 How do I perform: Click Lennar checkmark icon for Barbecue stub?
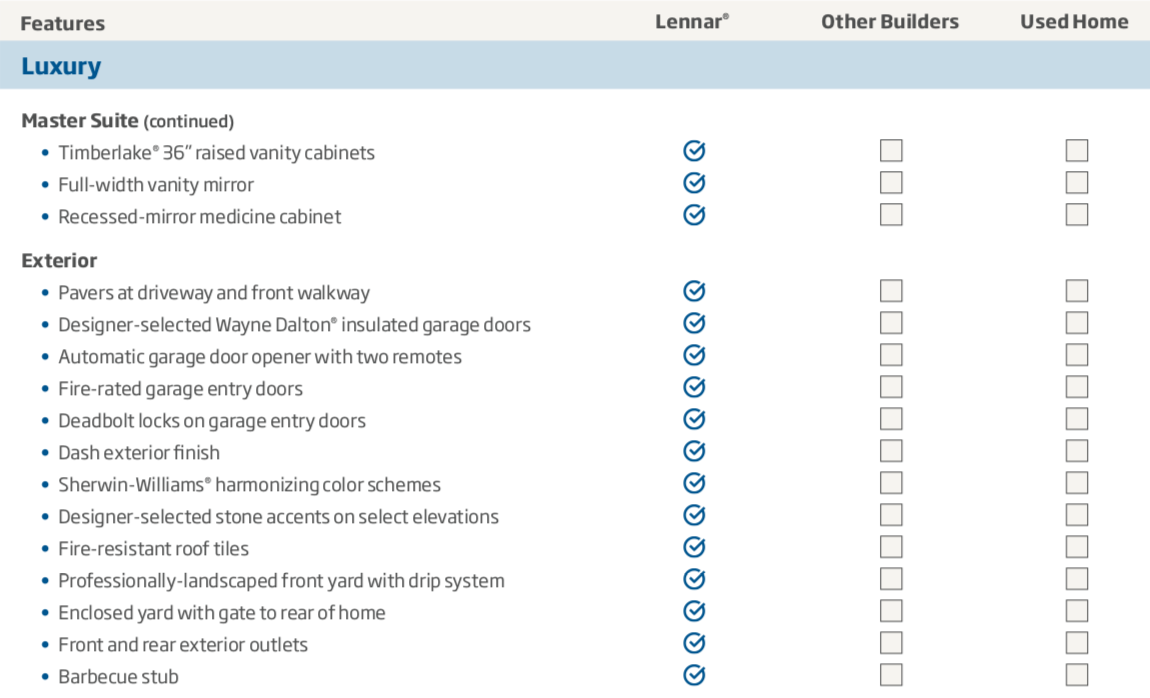coord(694,675)
